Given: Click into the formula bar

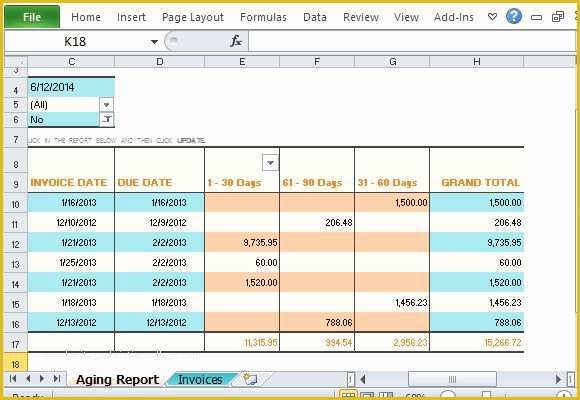Looking at the screenshot, I should click(412, 41).
